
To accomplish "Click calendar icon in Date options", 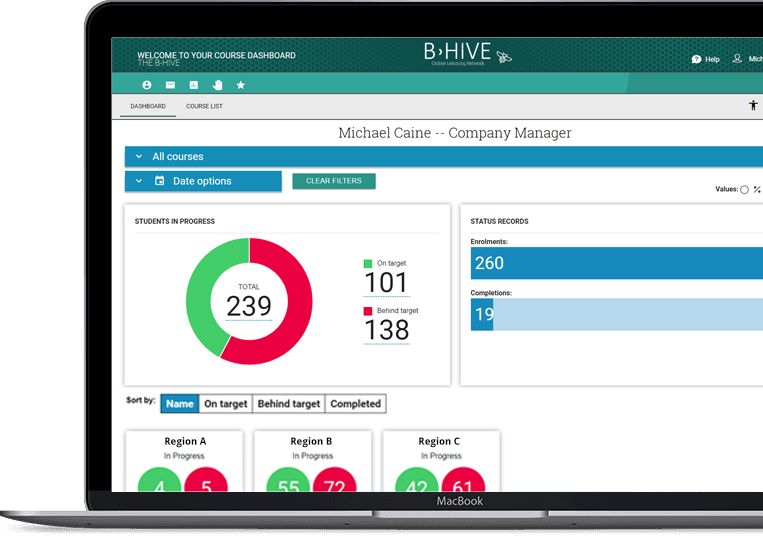I will click(x=160, y=181).
